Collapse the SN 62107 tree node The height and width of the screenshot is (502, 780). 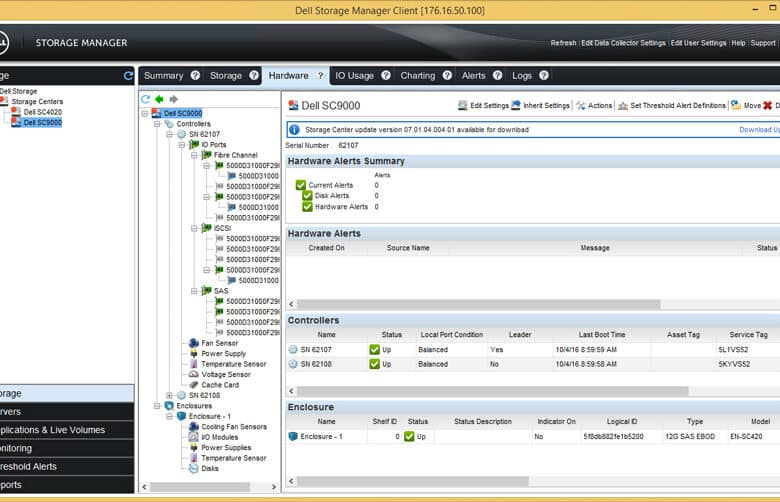[x=170, y=134]
